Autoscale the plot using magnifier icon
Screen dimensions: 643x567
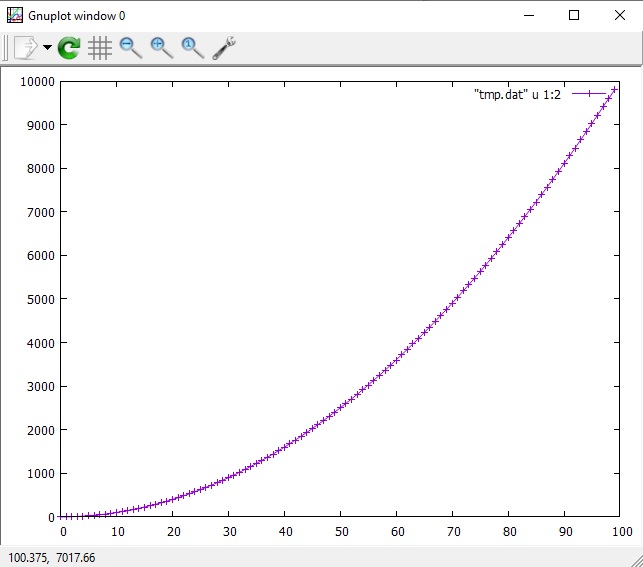tap(192, 47)
